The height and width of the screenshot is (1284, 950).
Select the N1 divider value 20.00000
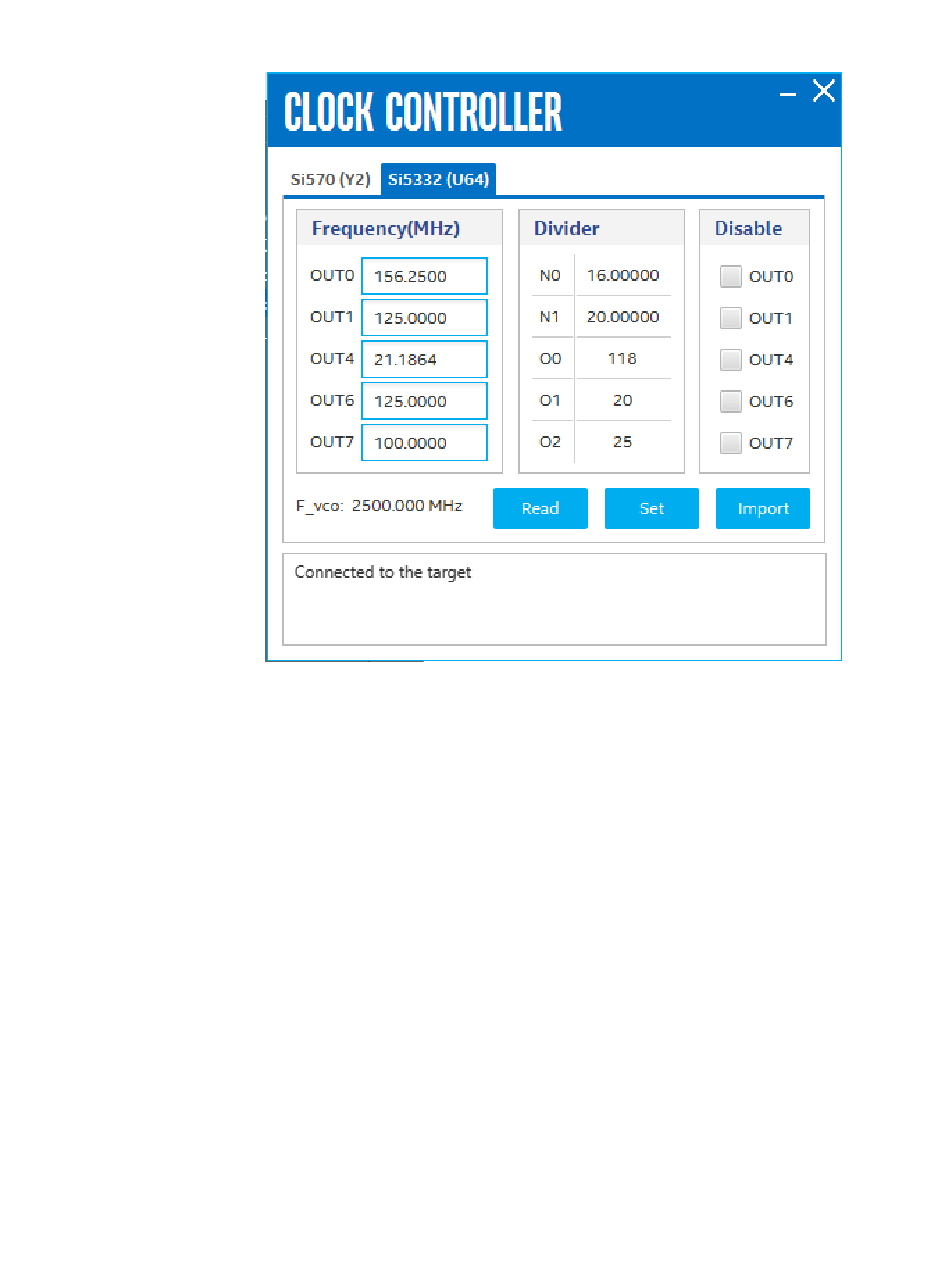click(622, 317)
